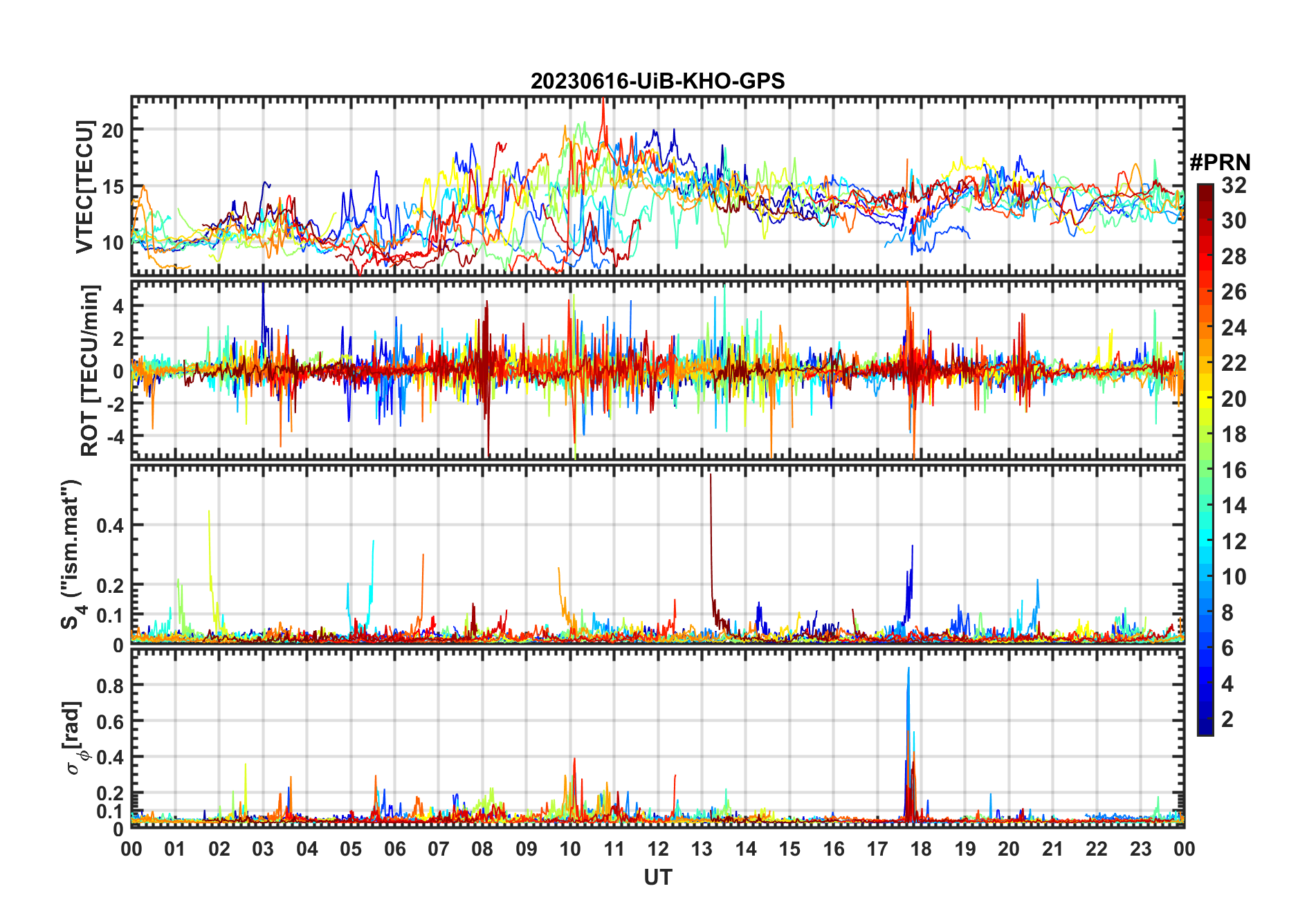The width and height of the screenshot is (1316, 920).
Task: Select the "ROT [TECU/min]" y-axis label
Action: [89, 370]
